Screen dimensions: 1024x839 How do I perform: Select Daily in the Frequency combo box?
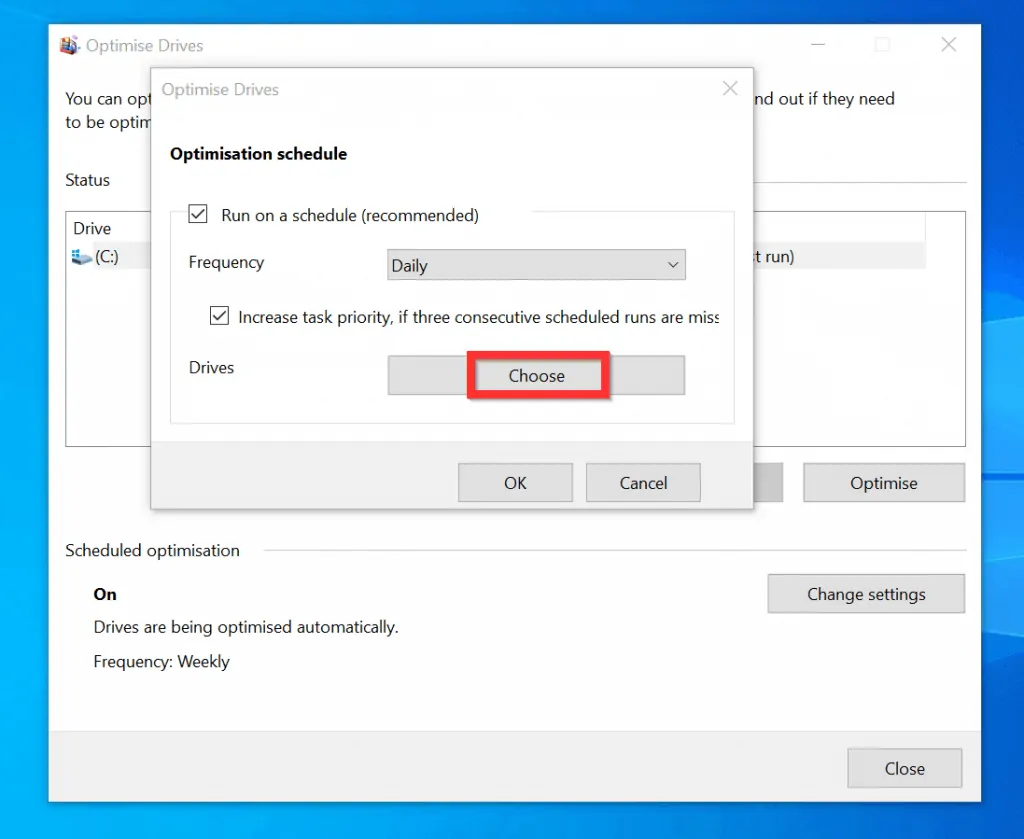click(x=536, y=265)
